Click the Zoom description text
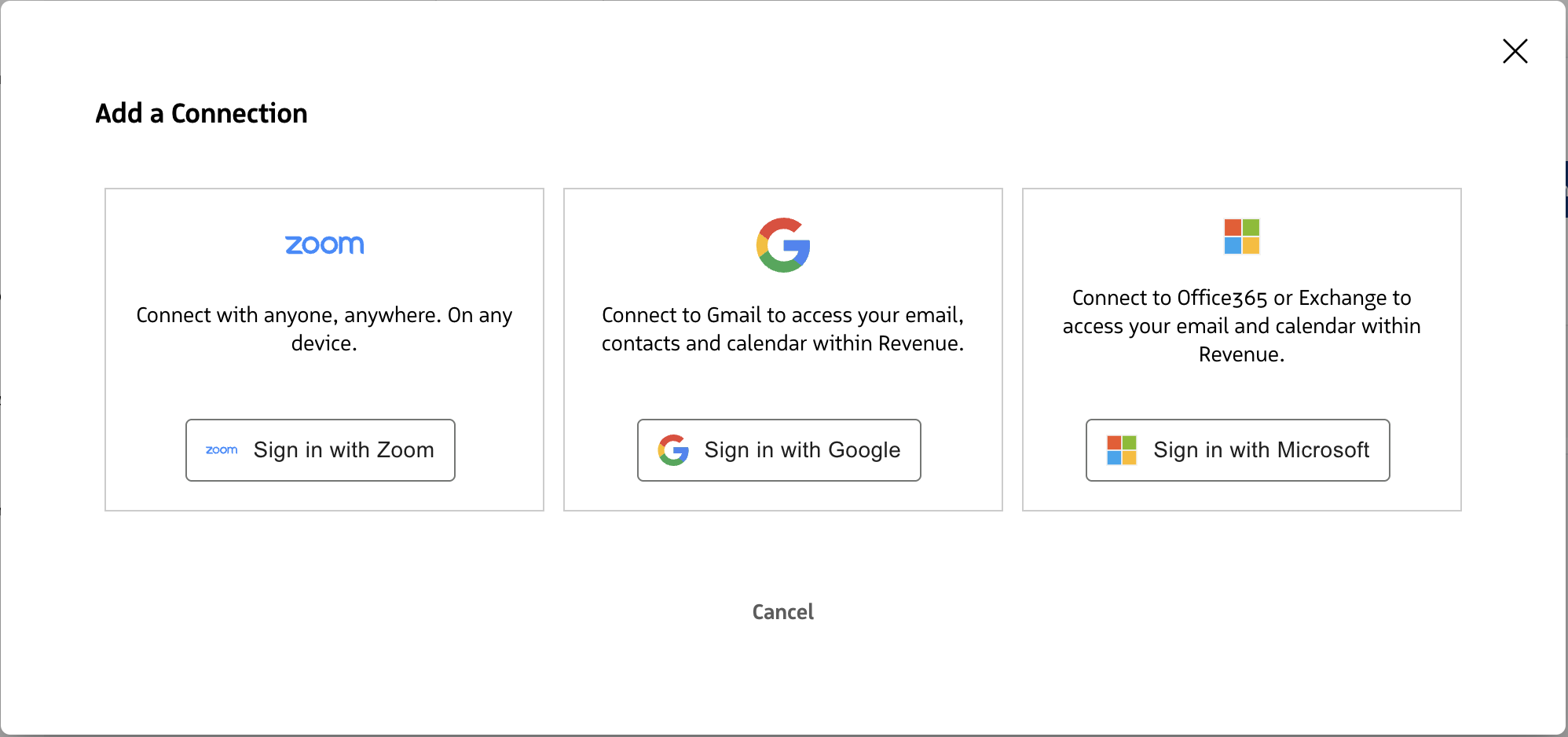Viewport: 1568px width, 737px height. pos(324,316)
